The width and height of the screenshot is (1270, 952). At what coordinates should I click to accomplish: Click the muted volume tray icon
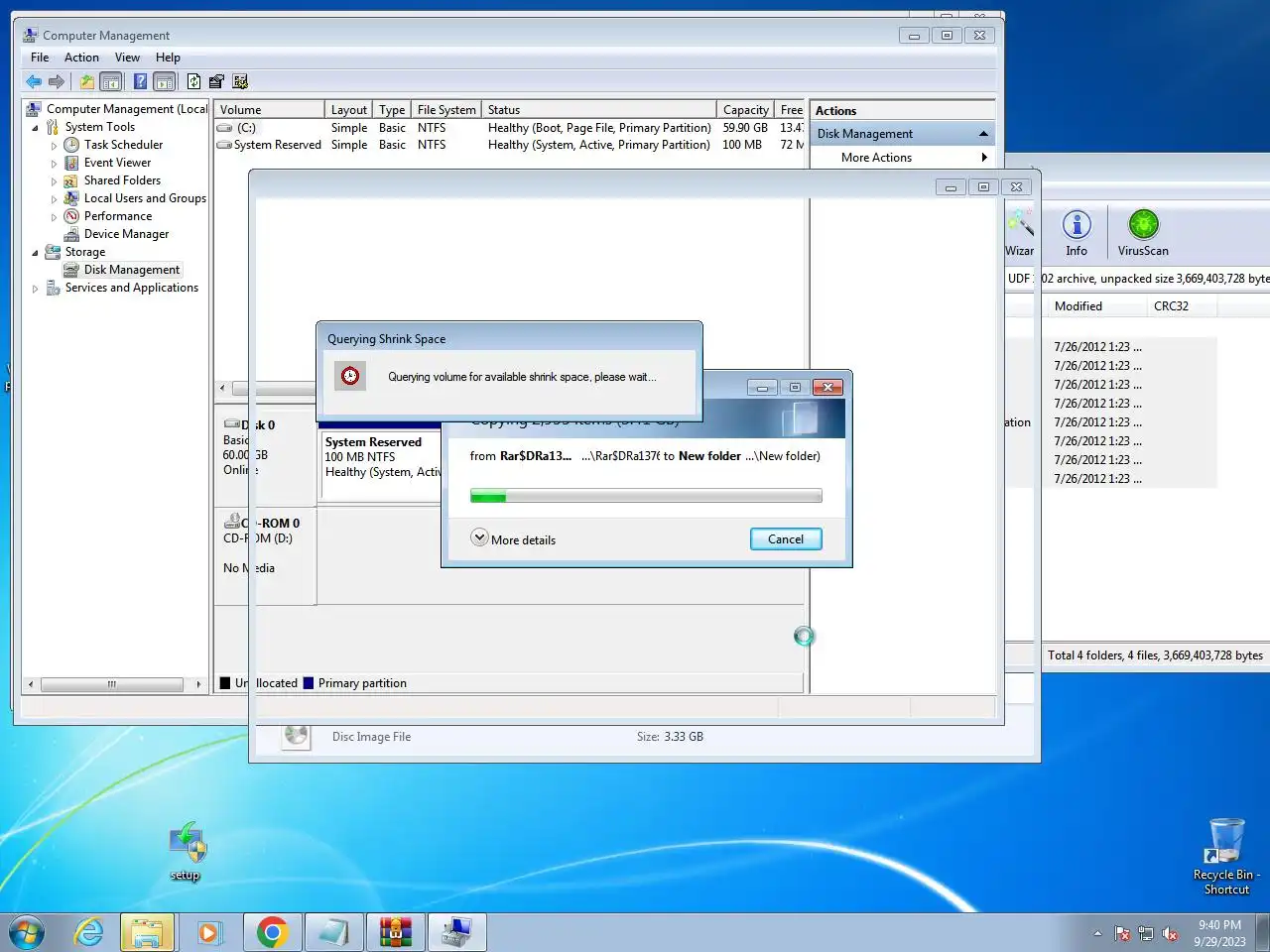click(x=1170, y=934)
